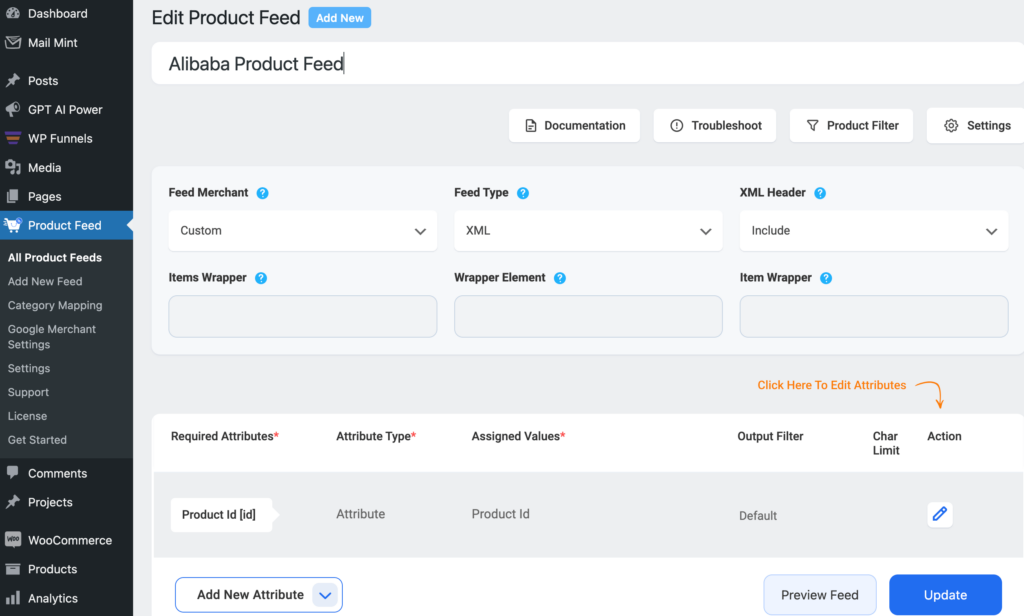
Task: Click the Pages icon in sidebar
Action: [x=12, y=196]
